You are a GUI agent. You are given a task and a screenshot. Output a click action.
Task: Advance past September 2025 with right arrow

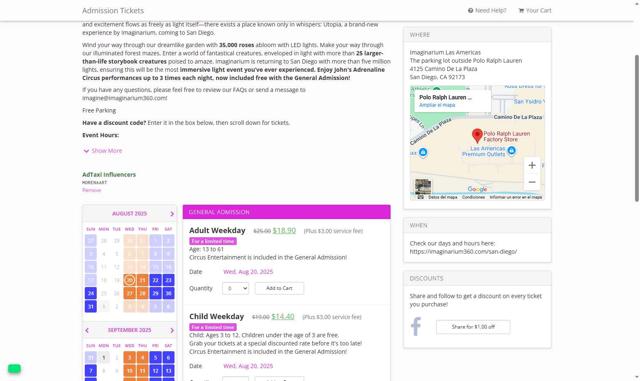pos(172,330)
